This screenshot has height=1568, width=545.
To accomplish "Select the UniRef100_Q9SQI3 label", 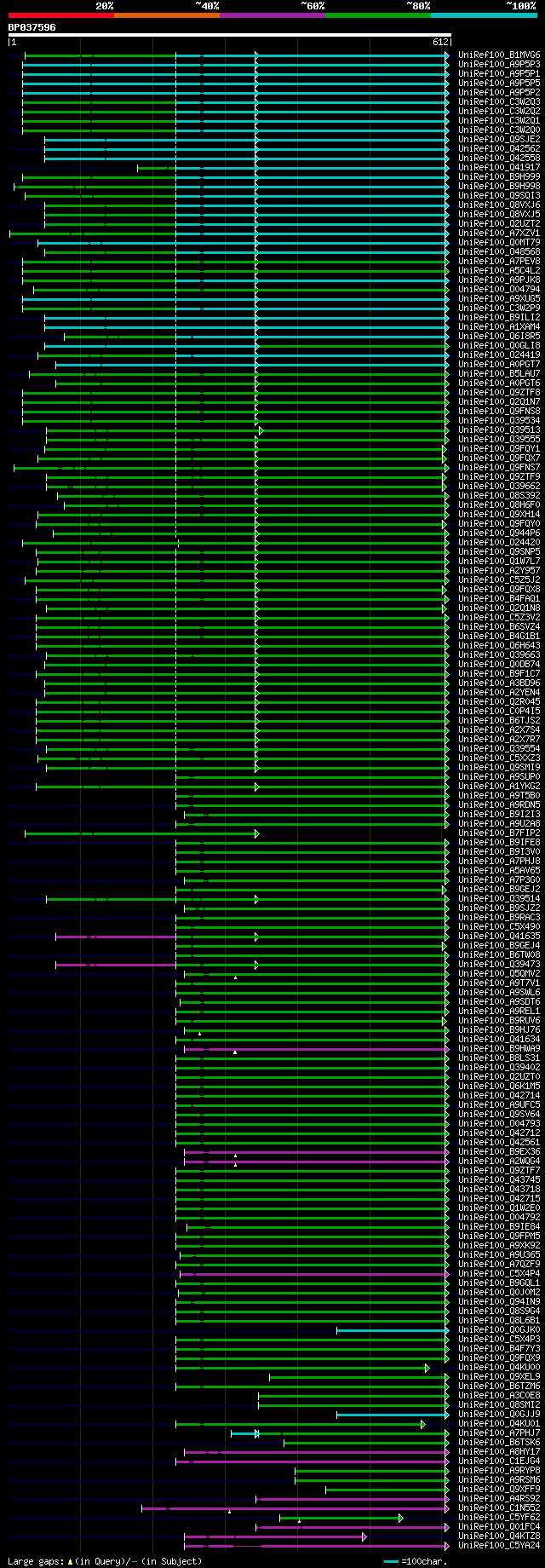I will (x=499, y=195).
